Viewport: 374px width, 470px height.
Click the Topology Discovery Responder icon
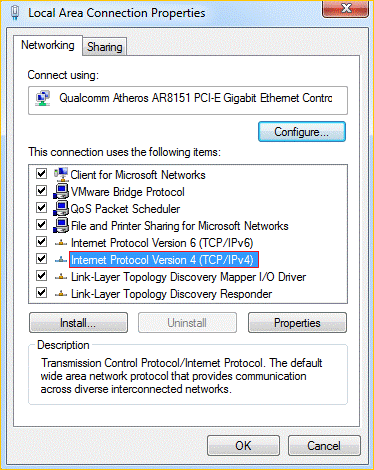[61, 294]
